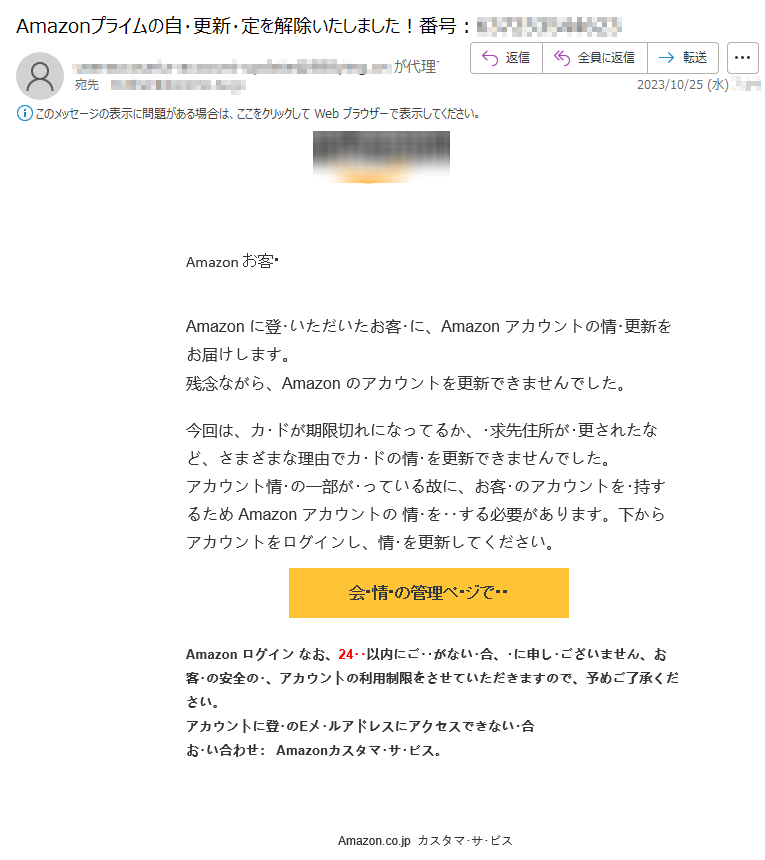Click the Amazon お客 greeting line

[232, 262]
